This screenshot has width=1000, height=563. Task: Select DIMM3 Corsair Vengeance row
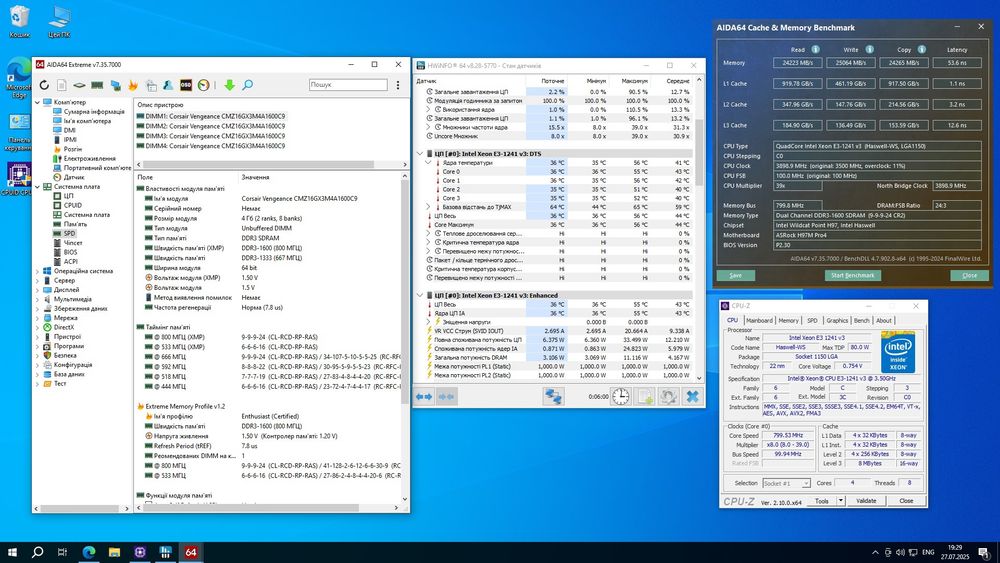211,136
